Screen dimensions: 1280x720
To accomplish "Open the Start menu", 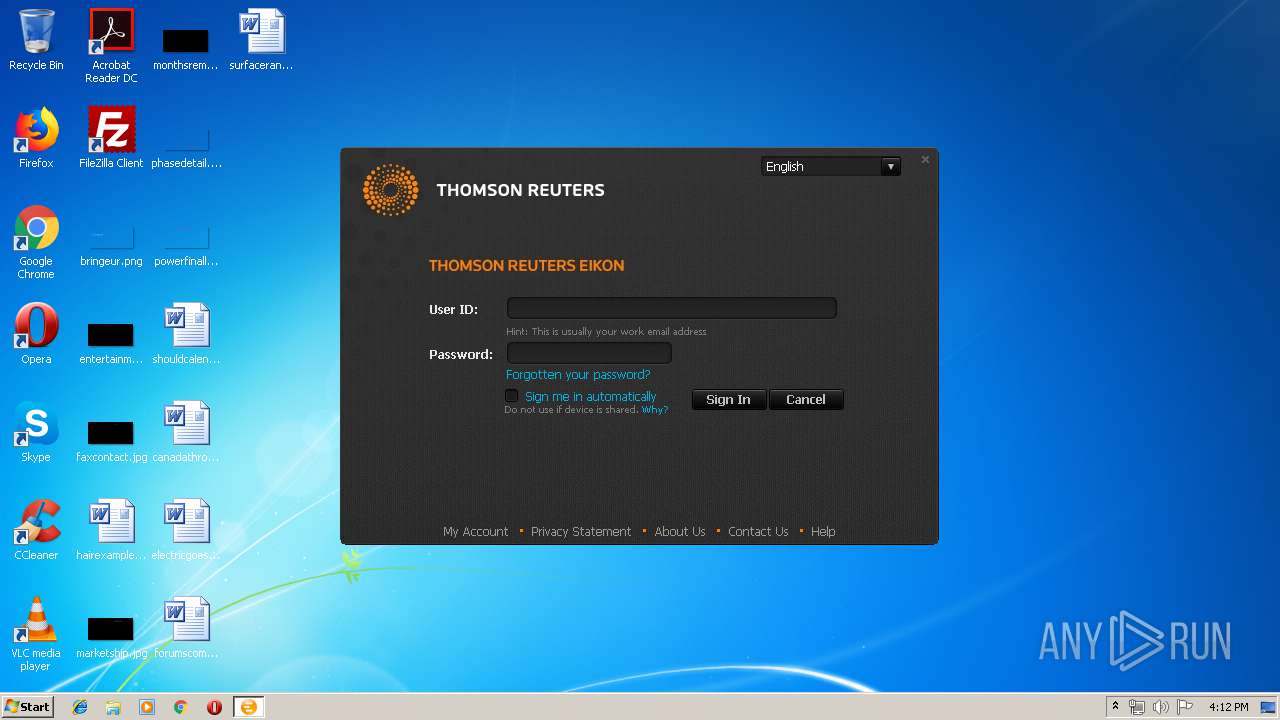I will click(27, 707).
